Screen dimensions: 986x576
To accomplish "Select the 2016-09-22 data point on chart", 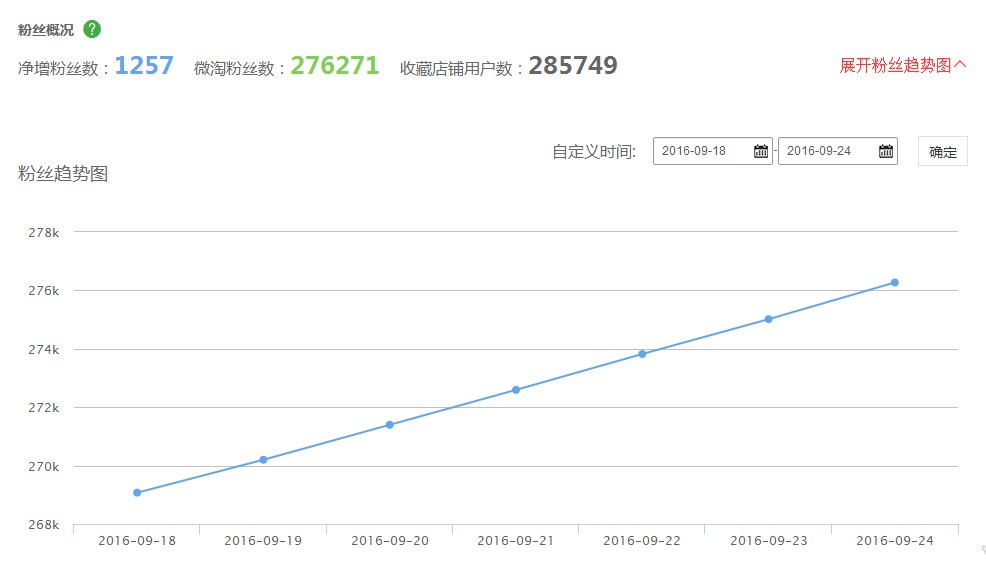I will (x=642, y=354).
